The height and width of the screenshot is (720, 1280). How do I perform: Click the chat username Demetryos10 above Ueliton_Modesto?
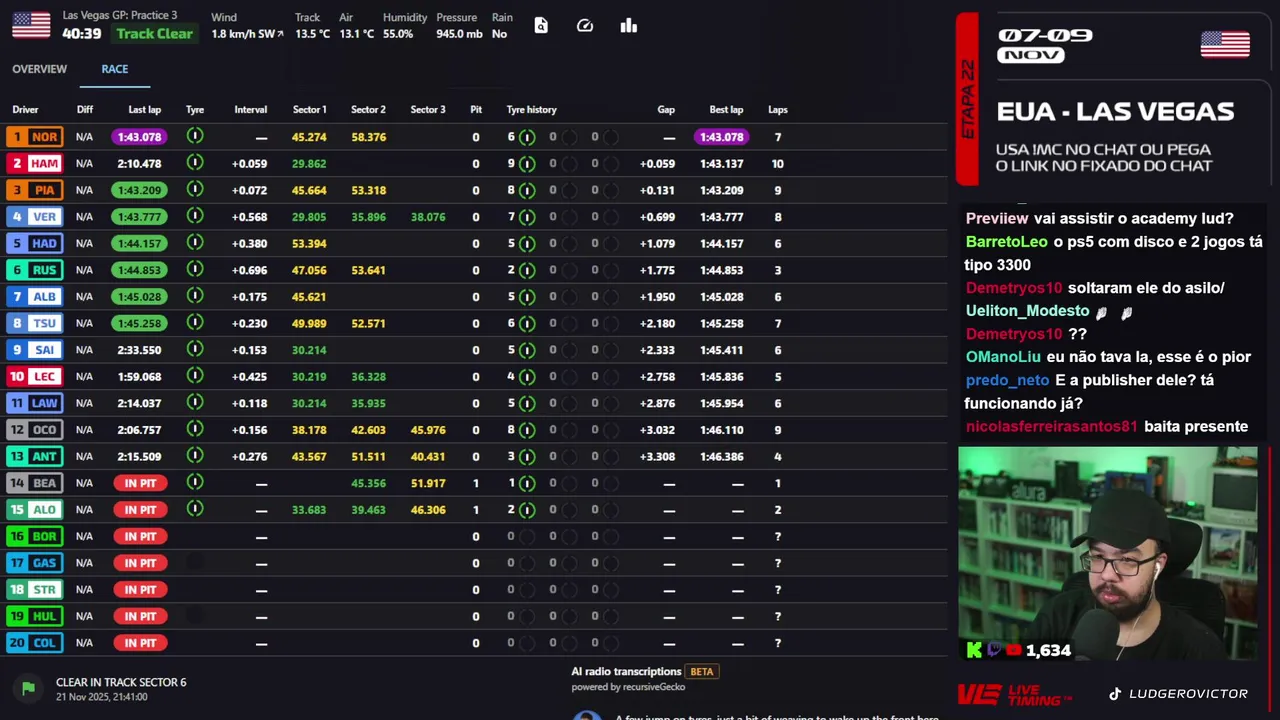[1013, 288]
